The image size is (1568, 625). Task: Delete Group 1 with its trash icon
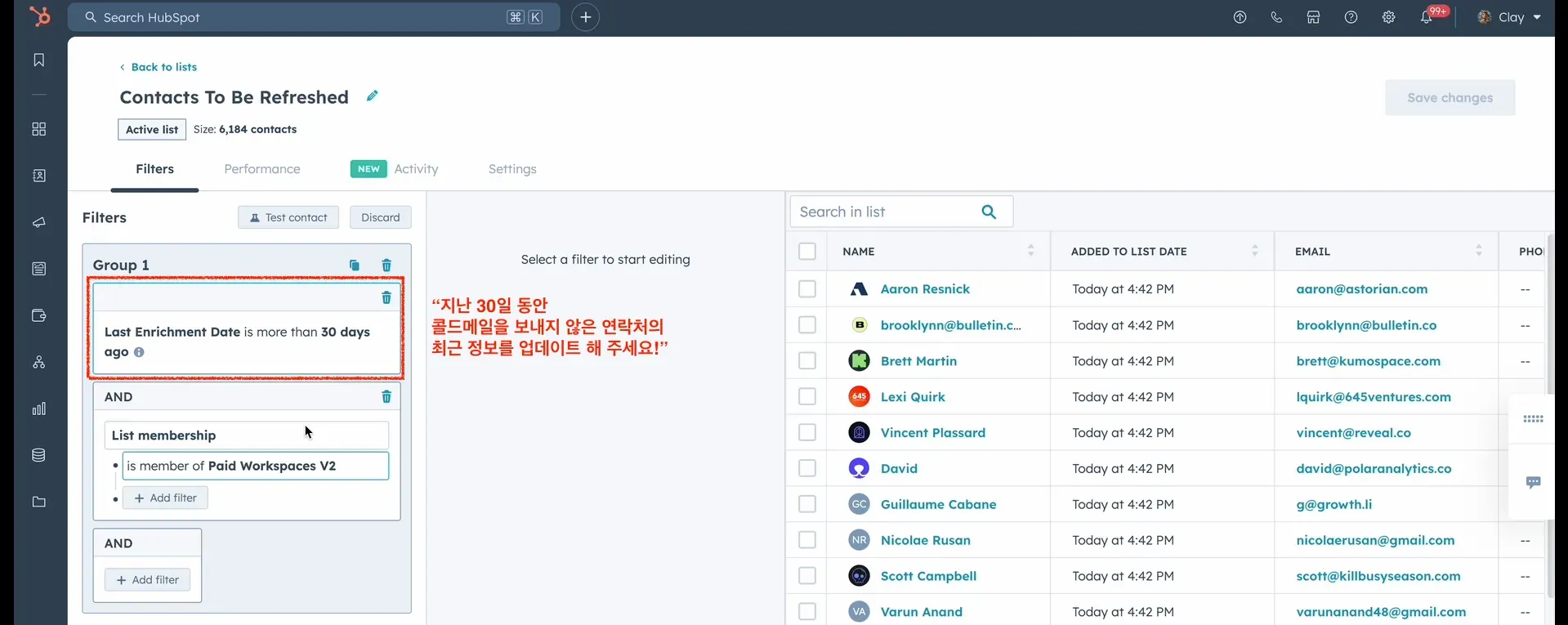pos(386,266)
